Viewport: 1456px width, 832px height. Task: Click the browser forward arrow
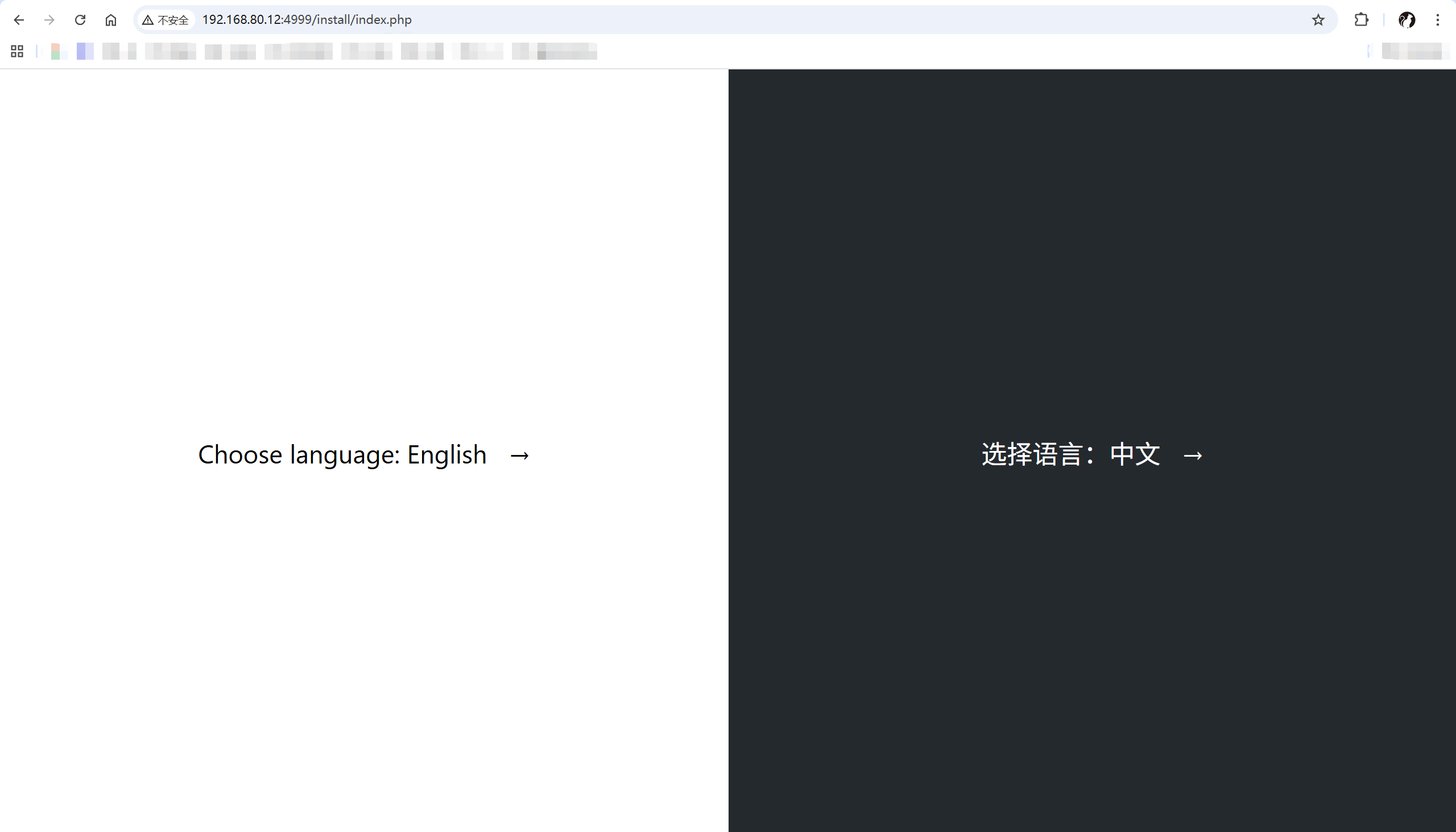point(49,20)
